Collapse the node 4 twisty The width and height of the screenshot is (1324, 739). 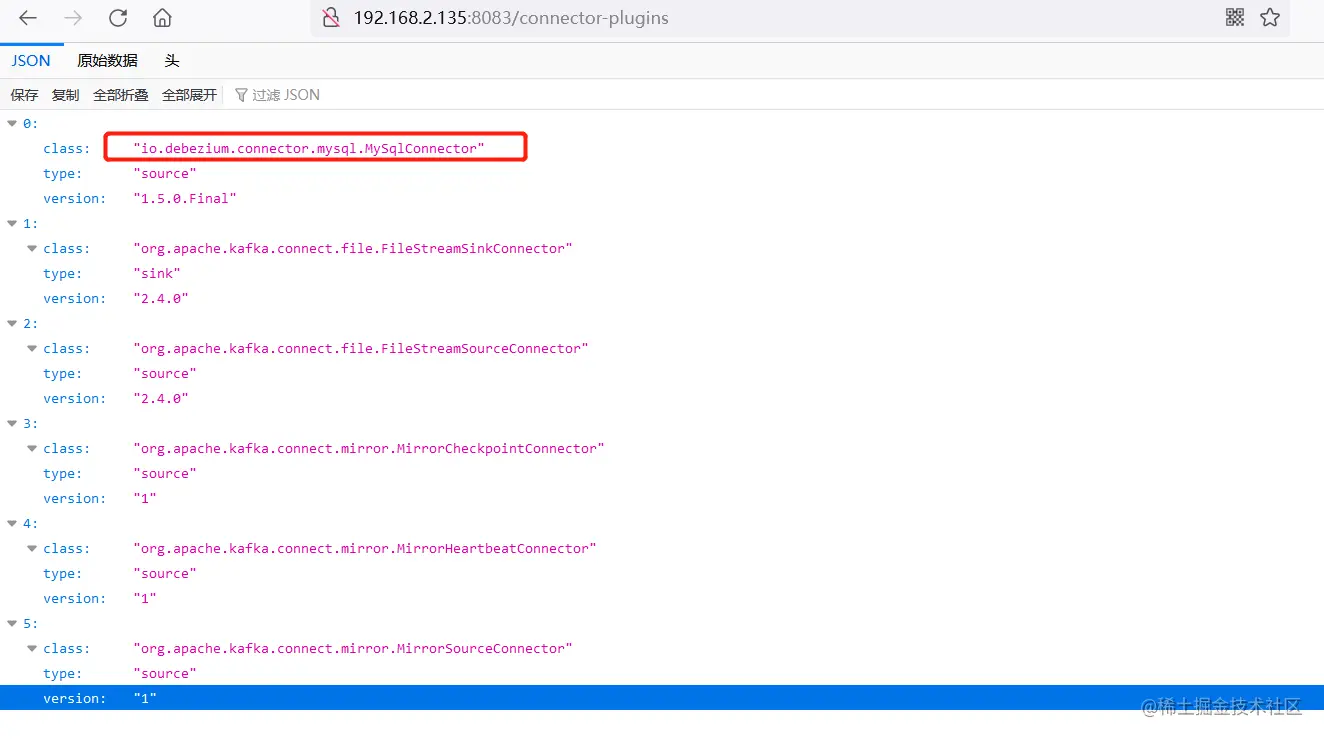(12, 523)
